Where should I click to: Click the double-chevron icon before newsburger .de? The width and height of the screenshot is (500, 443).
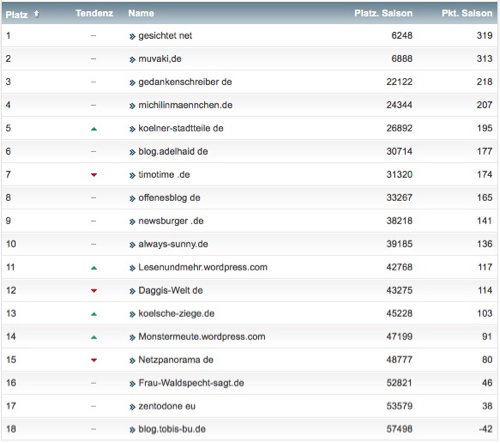[132, 222]
